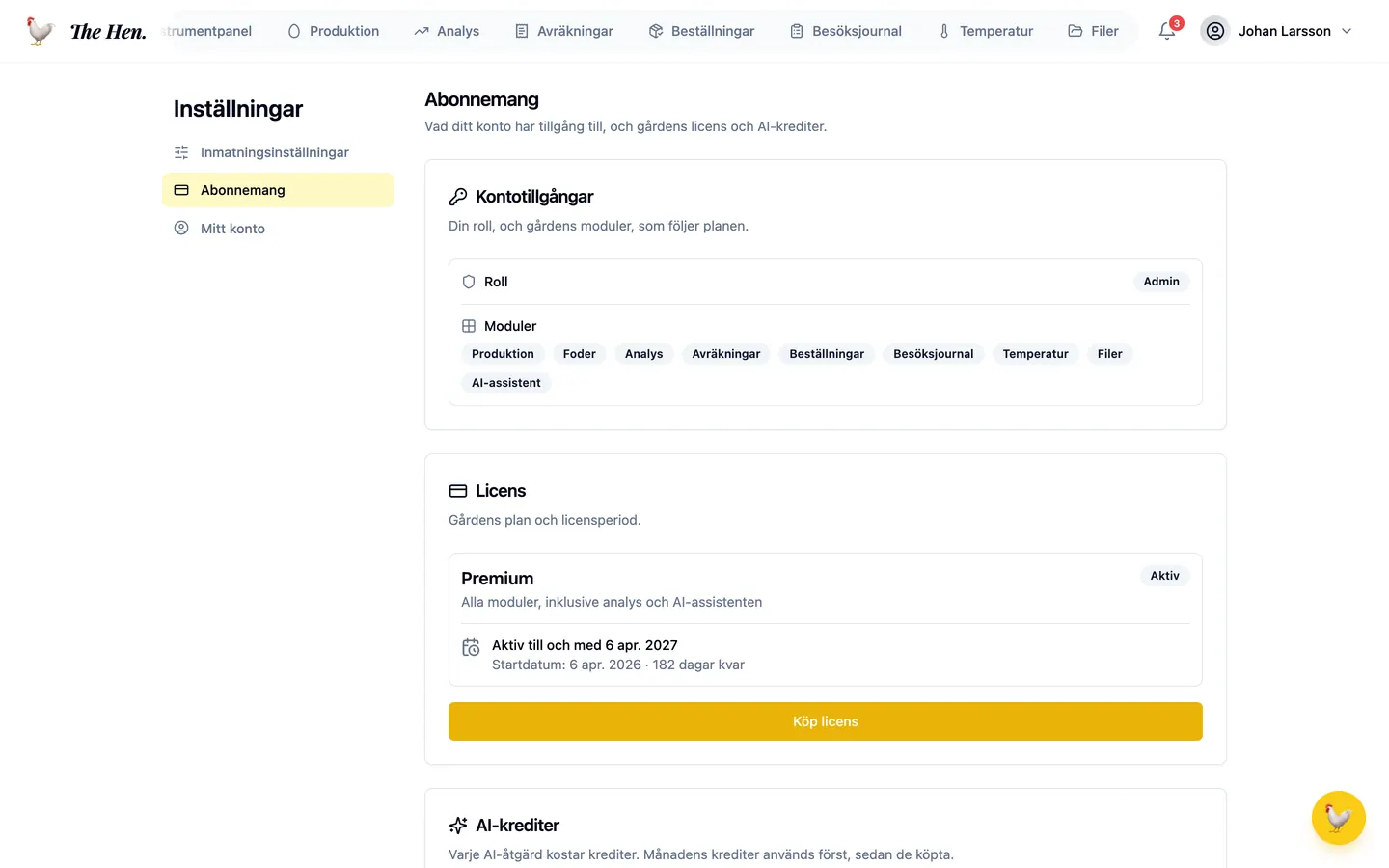This screenshot has height=868, width=1389.
Task: Go to Beställningar in top navigation
Action: tap(701, 31)
